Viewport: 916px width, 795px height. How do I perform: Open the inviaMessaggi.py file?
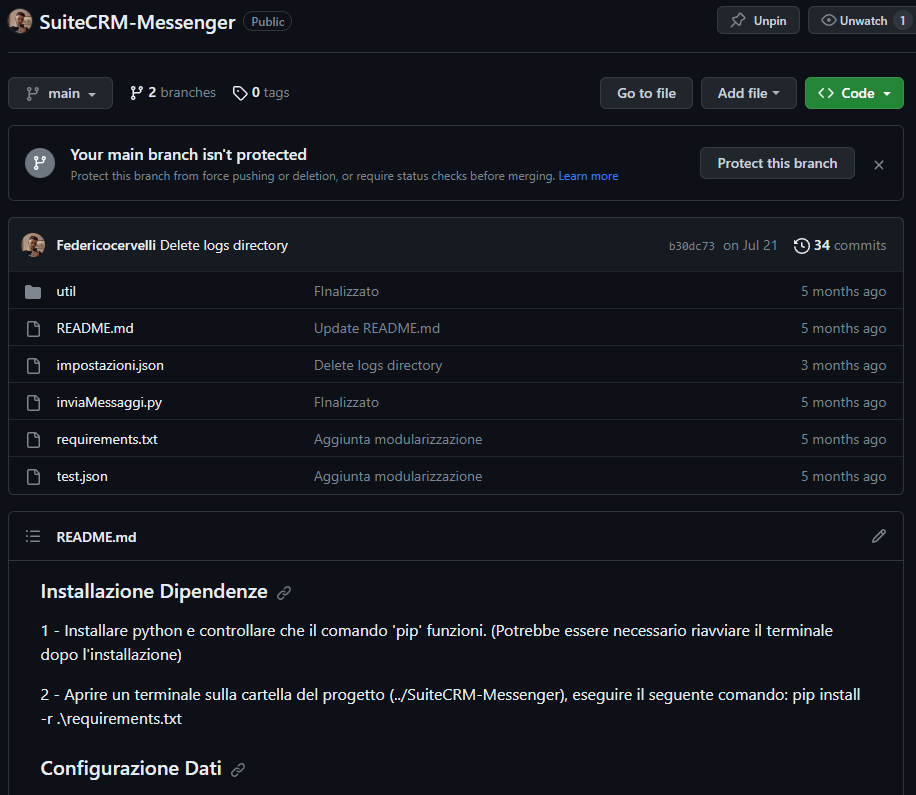(x=109, y=402)
